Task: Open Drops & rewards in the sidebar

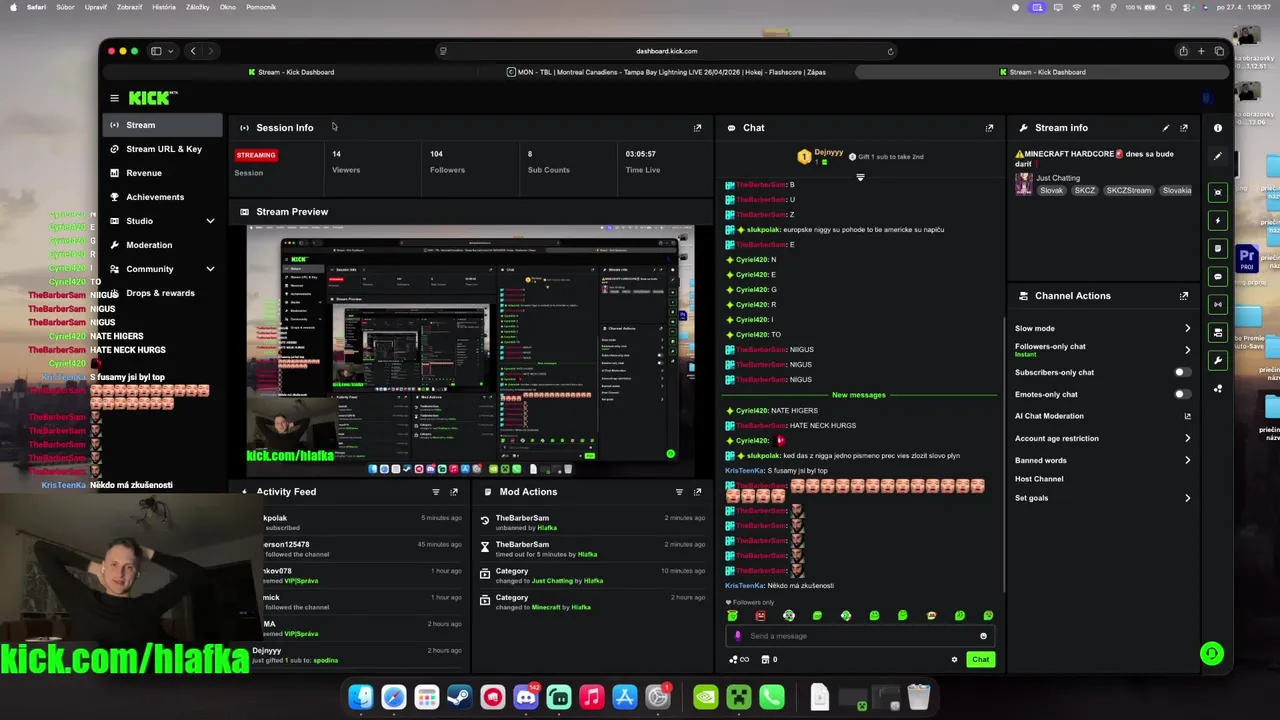Action: point(162,293)
